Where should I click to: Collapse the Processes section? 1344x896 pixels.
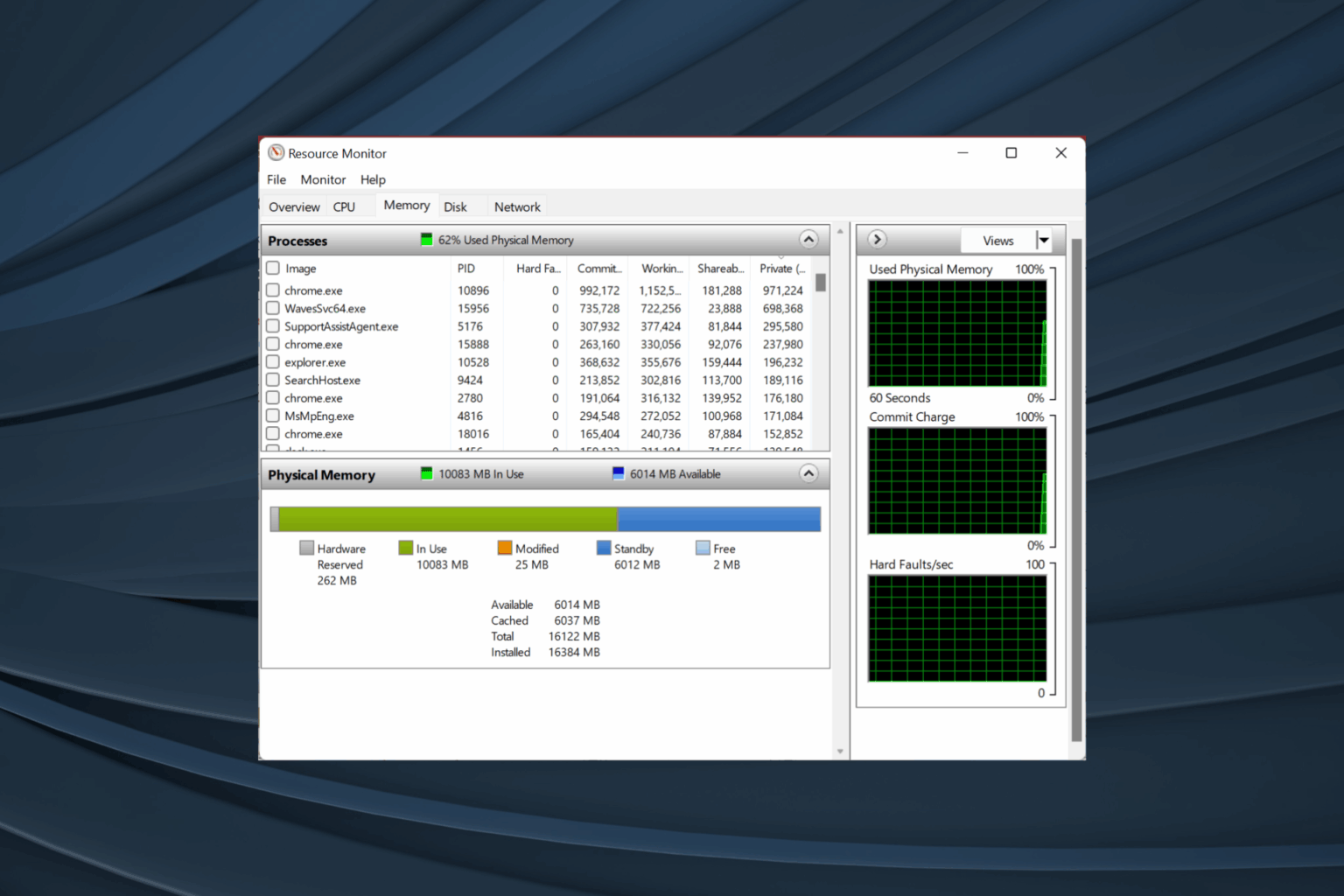tap(808, 239)
